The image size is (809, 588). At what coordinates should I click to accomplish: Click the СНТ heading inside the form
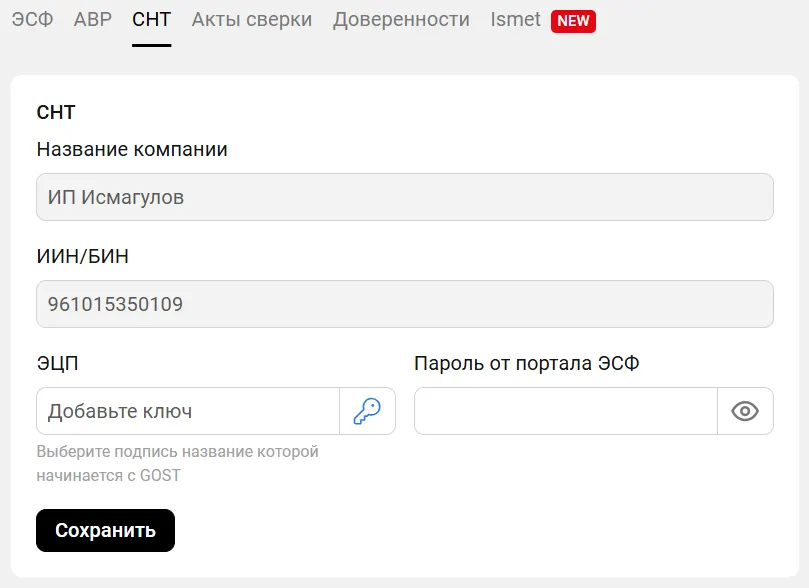pyautogui.click(x=56, y=112)
